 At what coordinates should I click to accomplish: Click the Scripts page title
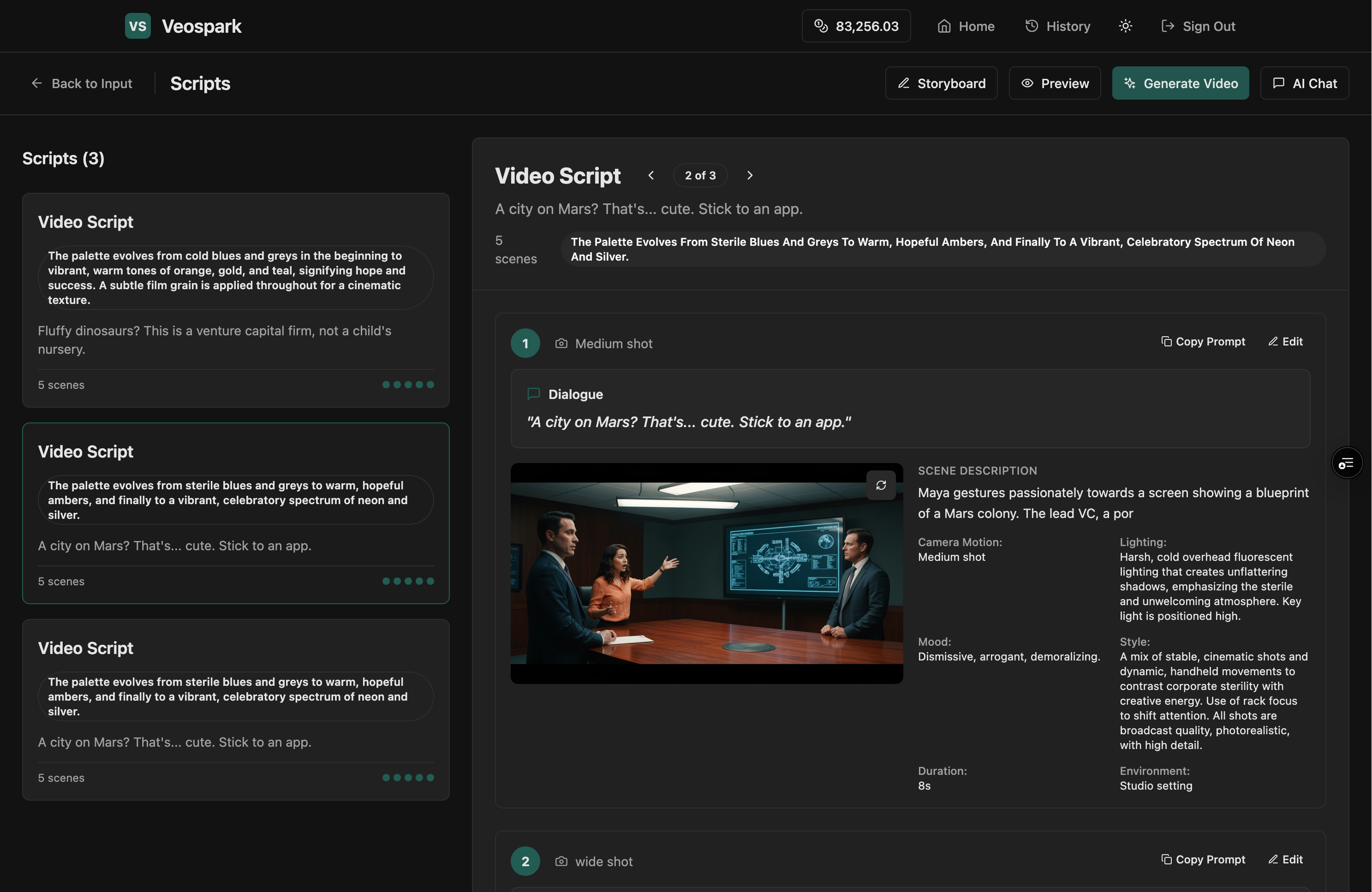[x=200, y=83]
